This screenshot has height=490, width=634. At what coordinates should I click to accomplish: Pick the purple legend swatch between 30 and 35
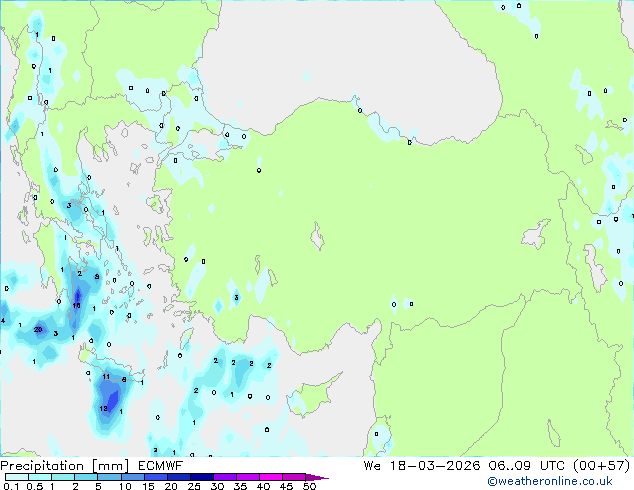tap(225, 477)
